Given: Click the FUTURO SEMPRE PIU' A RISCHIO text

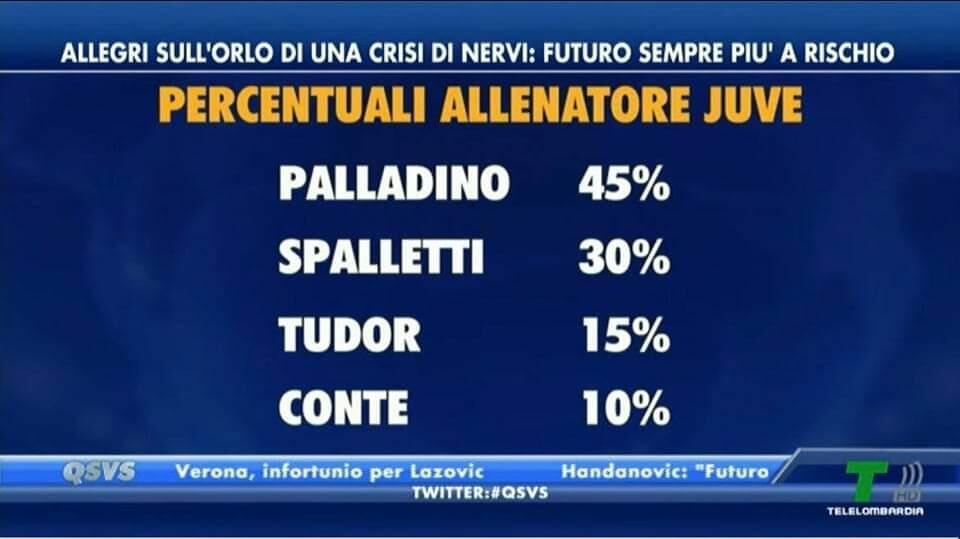Looking at the screenshot, I should (719, 53).
